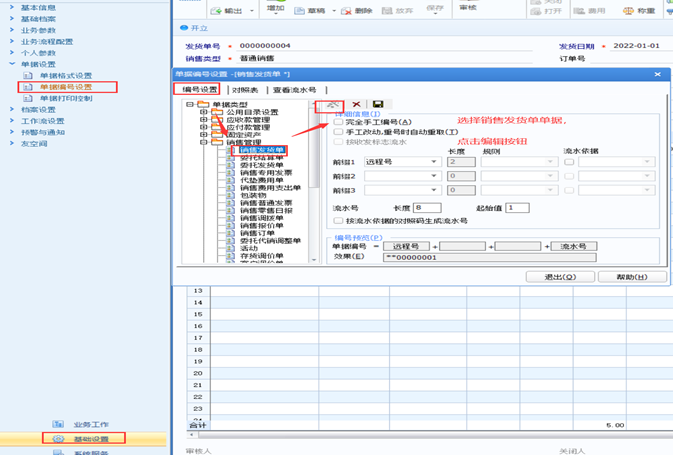
Task: Click the document icon beside 销售专用发票
Action: coord(230,173)
